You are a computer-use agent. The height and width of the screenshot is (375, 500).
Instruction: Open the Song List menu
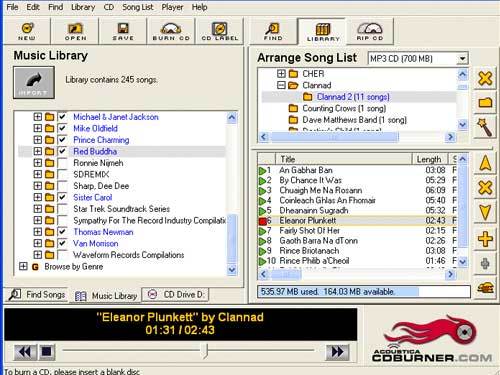[x=138, y=7]
